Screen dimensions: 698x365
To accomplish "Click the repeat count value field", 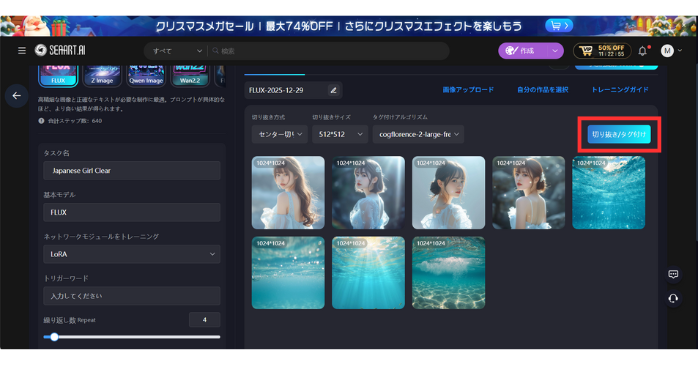I will [205, 320].
